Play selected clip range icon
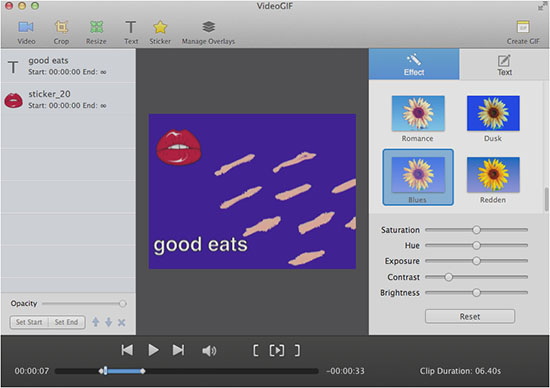Viewport: 550px width, 388px height. tap(277, 350)
